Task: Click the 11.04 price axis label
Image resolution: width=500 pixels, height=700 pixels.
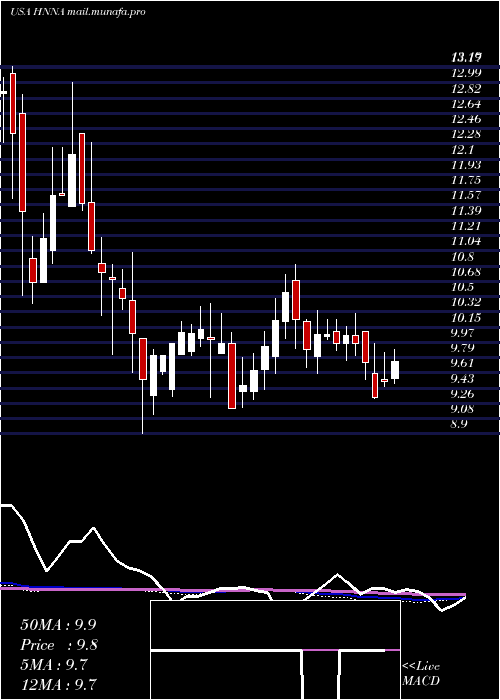Action: click(466, 242)
